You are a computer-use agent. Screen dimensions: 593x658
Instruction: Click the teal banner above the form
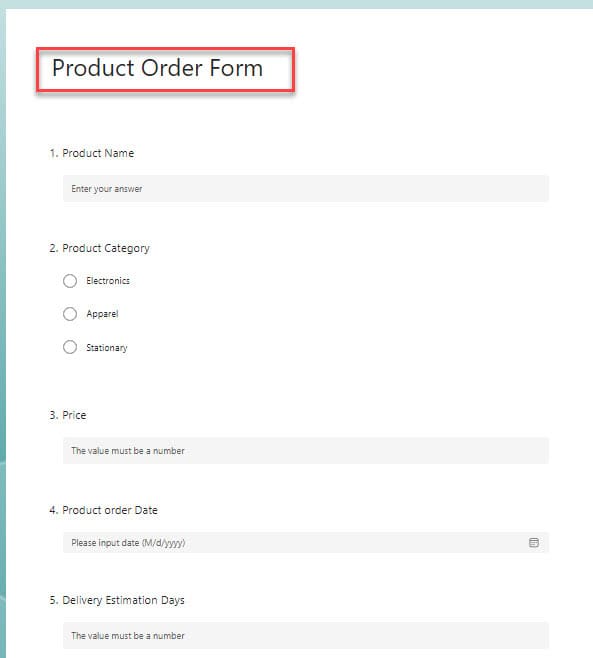(x=296, y=4)
